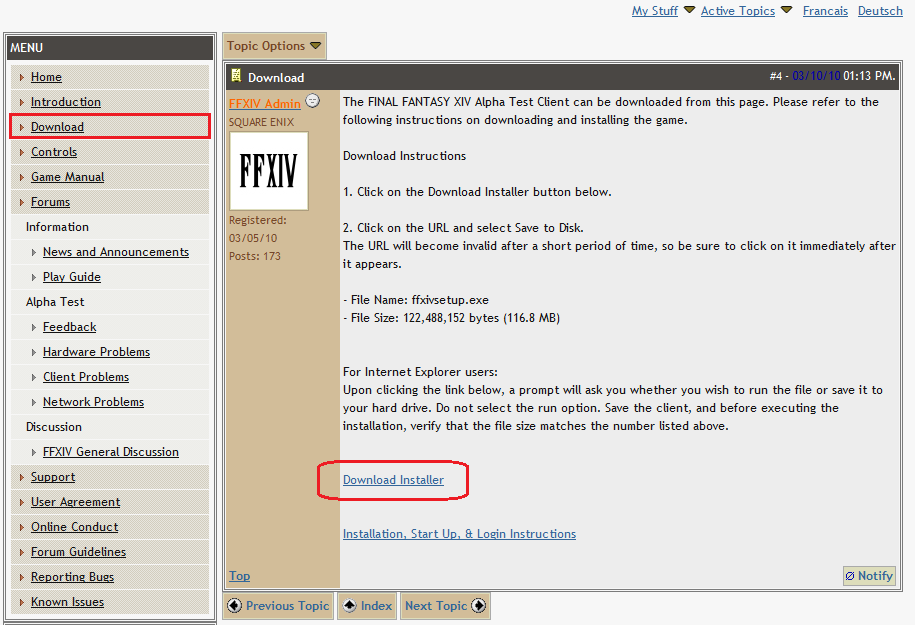
Task: Click the 'Download Instructions' heading text
Action: [x=404, y=156]
